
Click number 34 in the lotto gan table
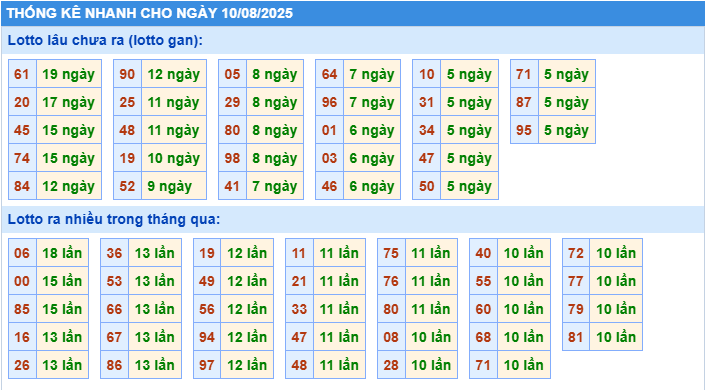[427, 130]
